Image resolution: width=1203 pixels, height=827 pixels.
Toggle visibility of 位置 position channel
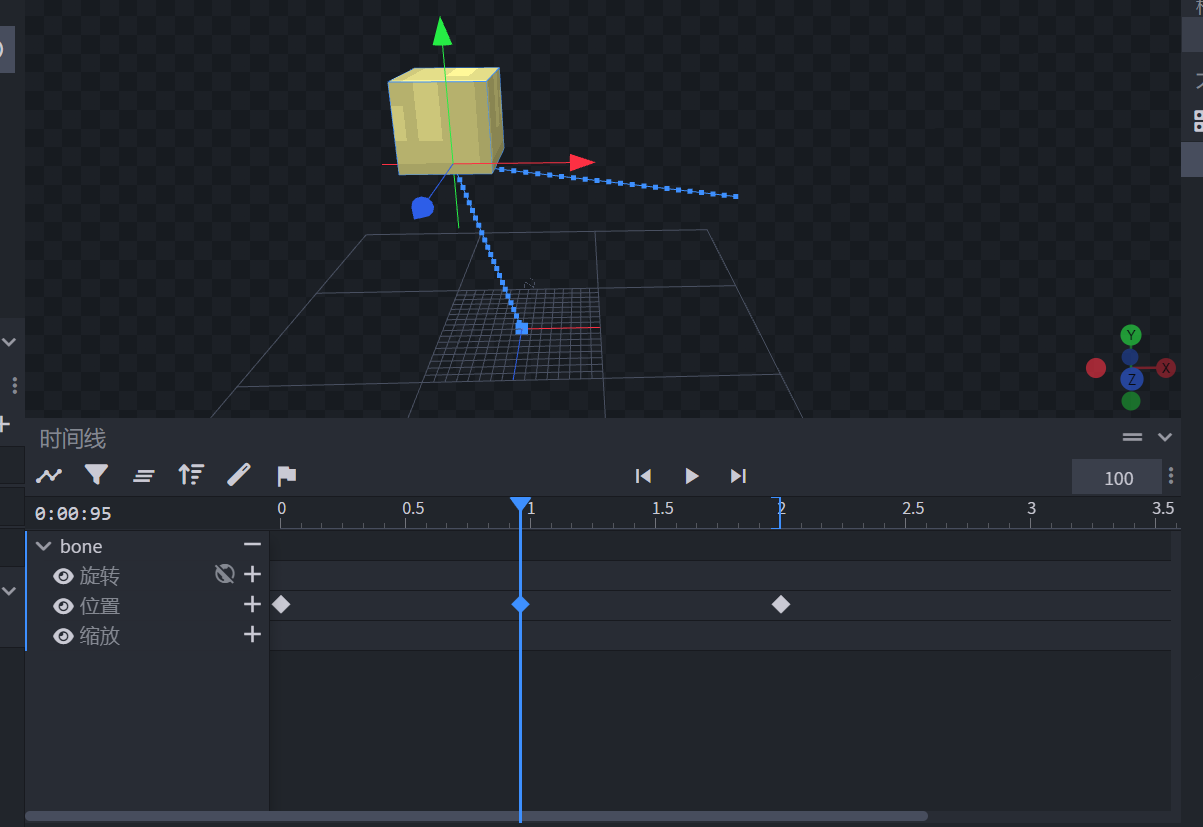point(63,606)
